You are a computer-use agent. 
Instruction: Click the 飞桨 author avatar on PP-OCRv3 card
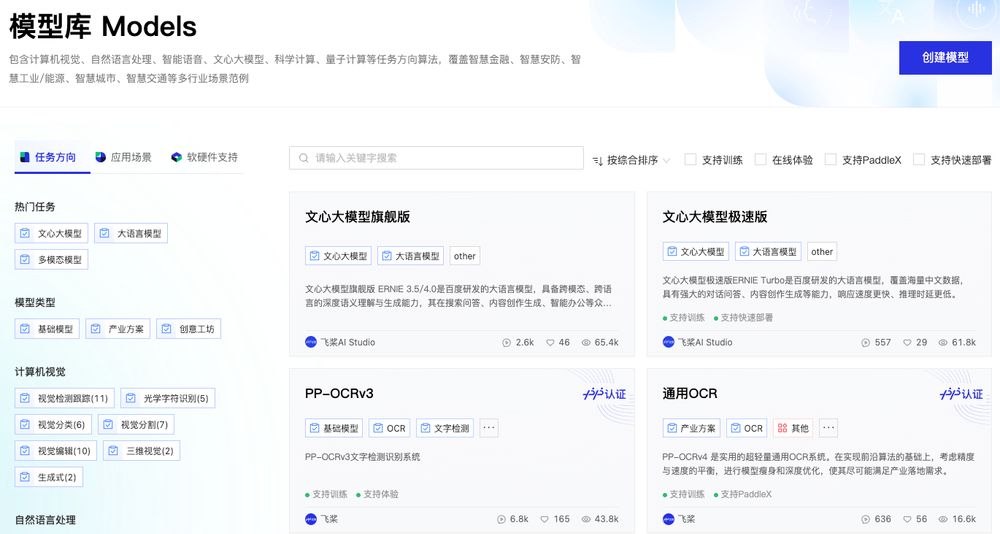311,519
